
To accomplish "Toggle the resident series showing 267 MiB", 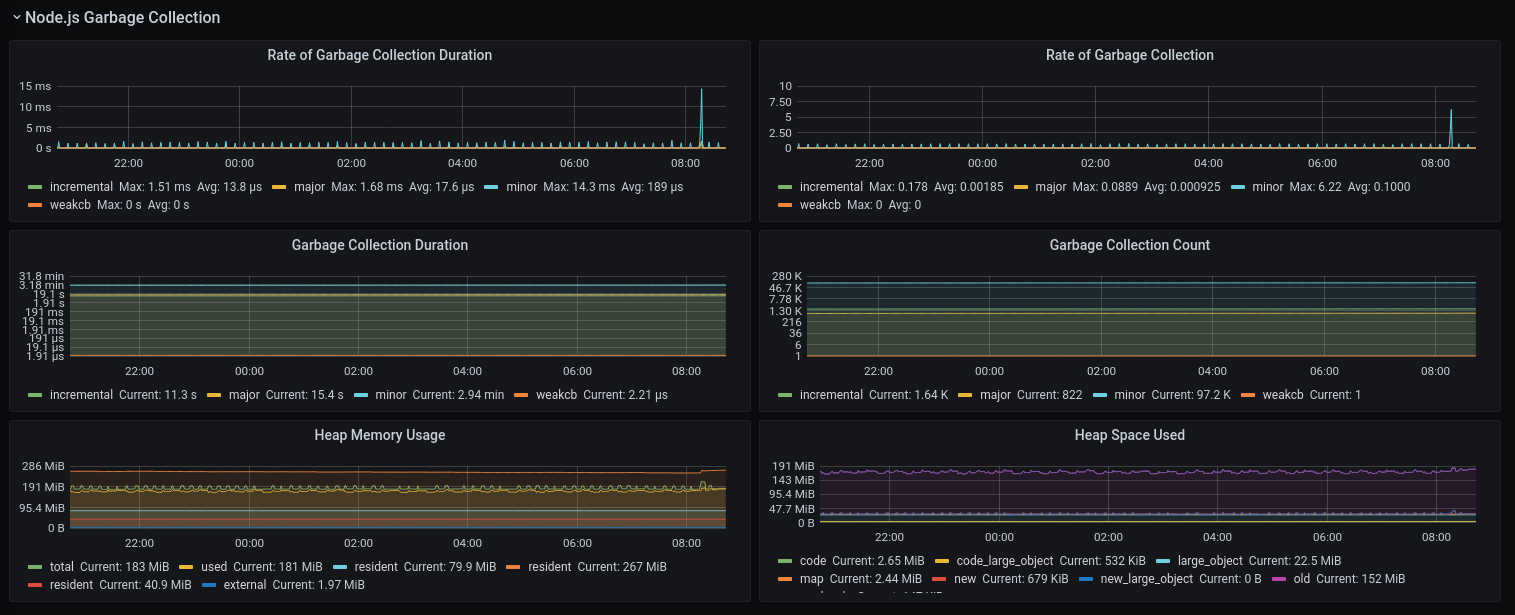I will point(547,567).
